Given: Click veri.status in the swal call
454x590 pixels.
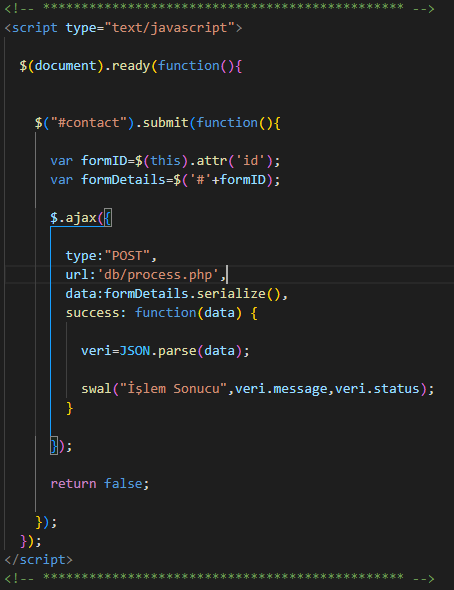Looking at the screenshot, I should [x=377, y=388].
